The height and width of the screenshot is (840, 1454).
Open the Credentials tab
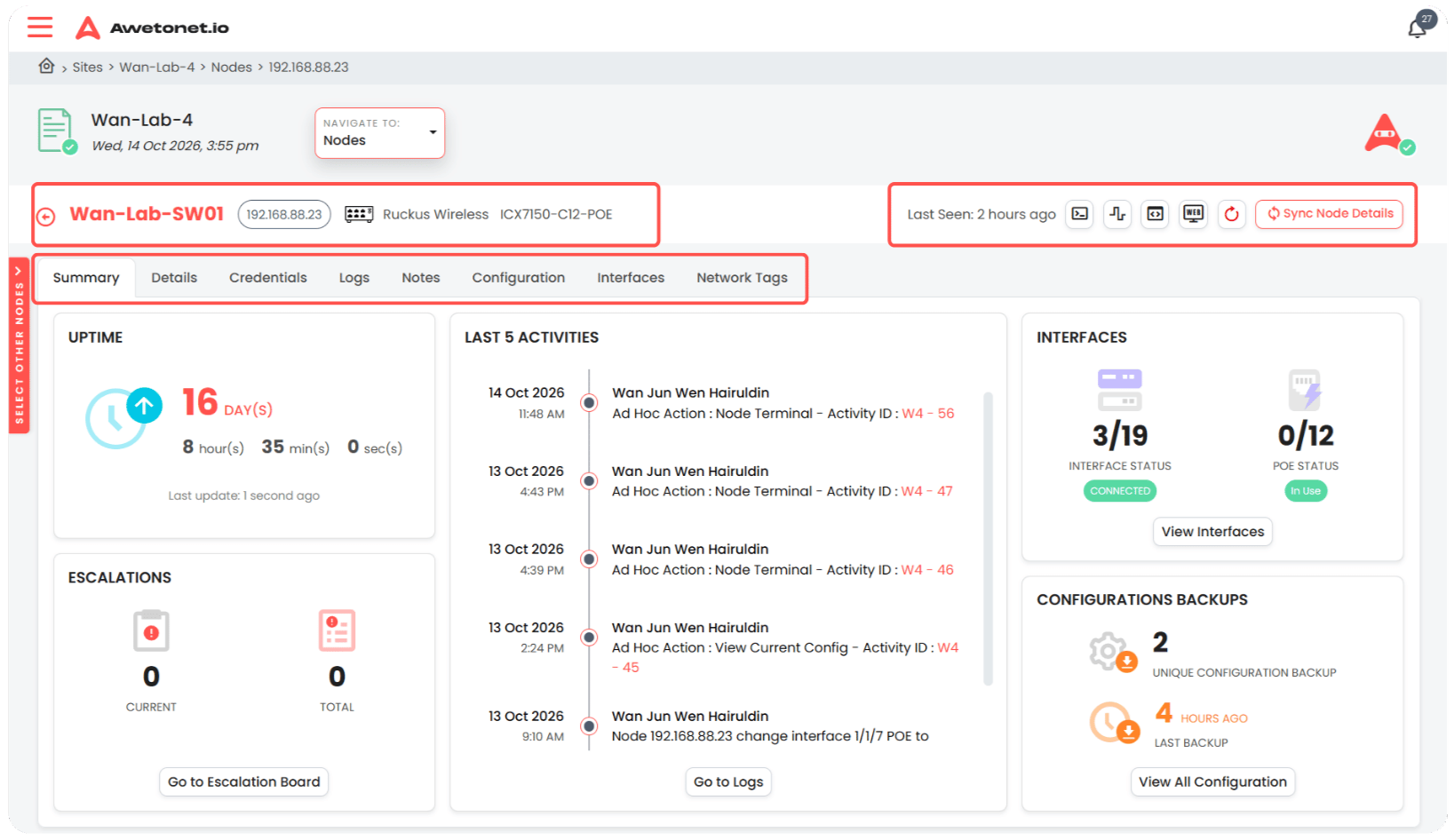coord(268,278)
